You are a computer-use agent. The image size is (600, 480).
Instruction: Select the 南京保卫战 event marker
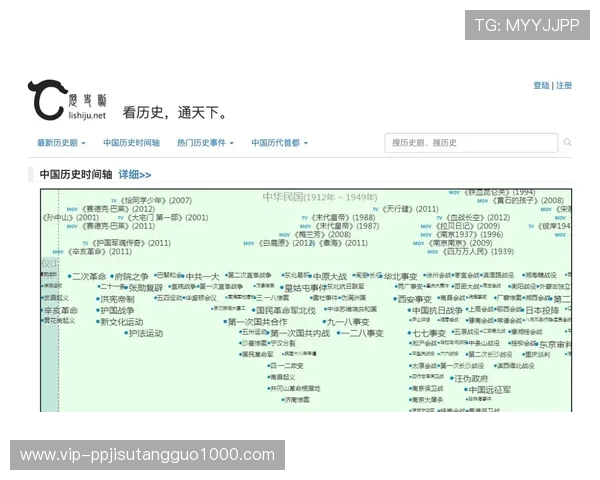point(427,389)
